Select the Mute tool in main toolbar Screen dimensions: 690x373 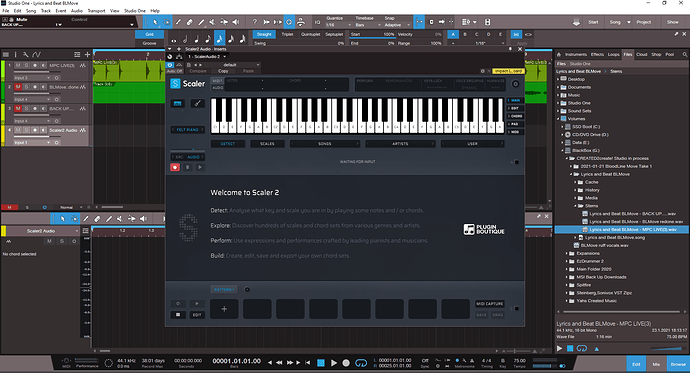(x=212, y=22)
